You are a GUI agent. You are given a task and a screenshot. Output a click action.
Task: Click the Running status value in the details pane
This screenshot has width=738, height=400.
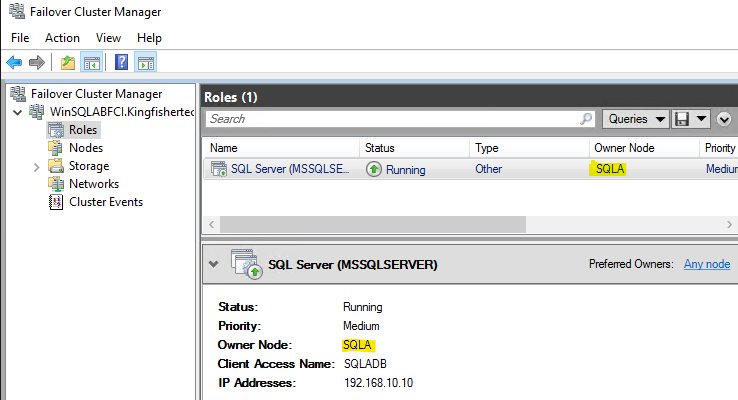(362, 307)
